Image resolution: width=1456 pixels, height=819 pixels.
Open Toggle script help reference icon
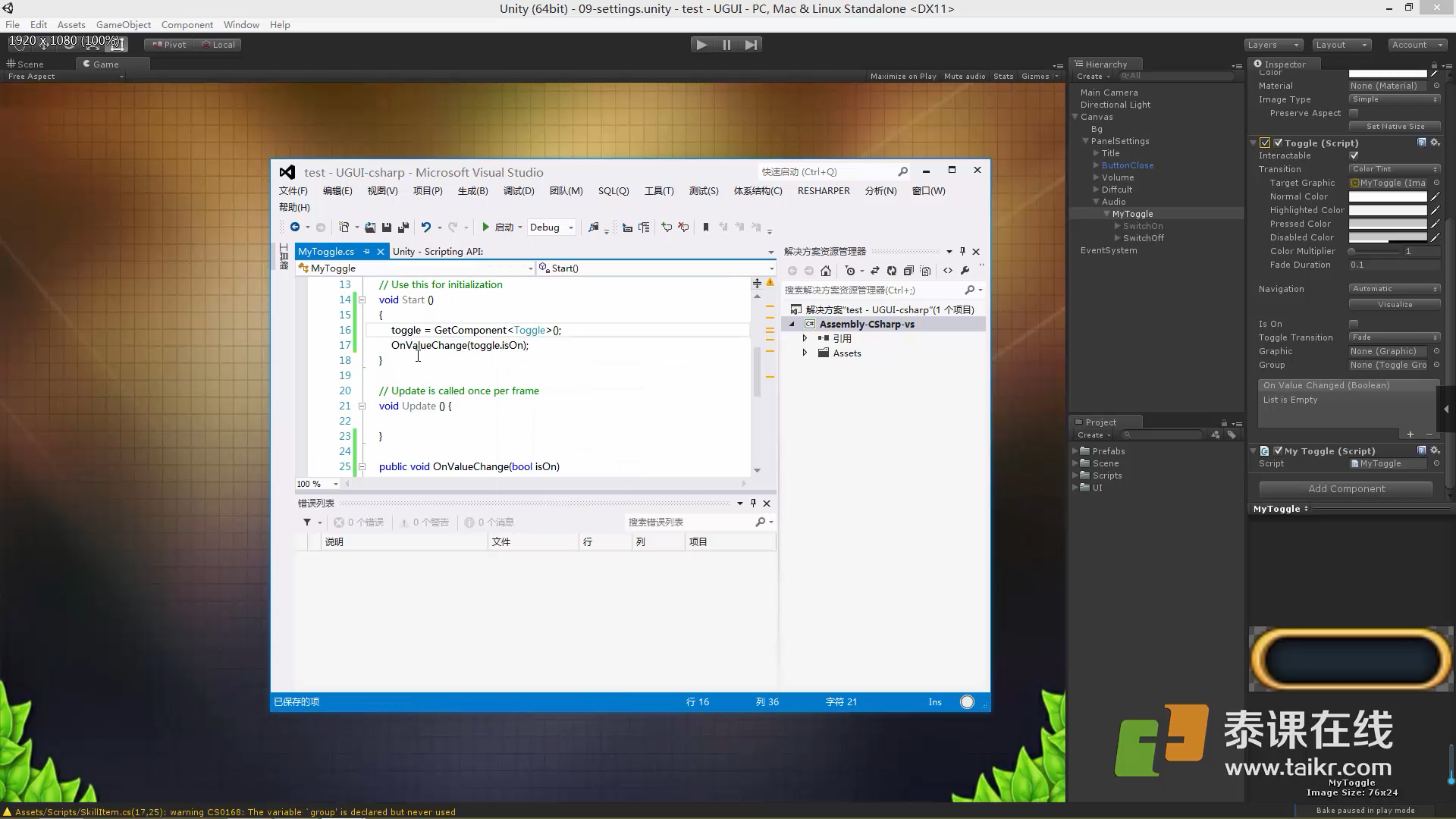(x=1422, y=143)
